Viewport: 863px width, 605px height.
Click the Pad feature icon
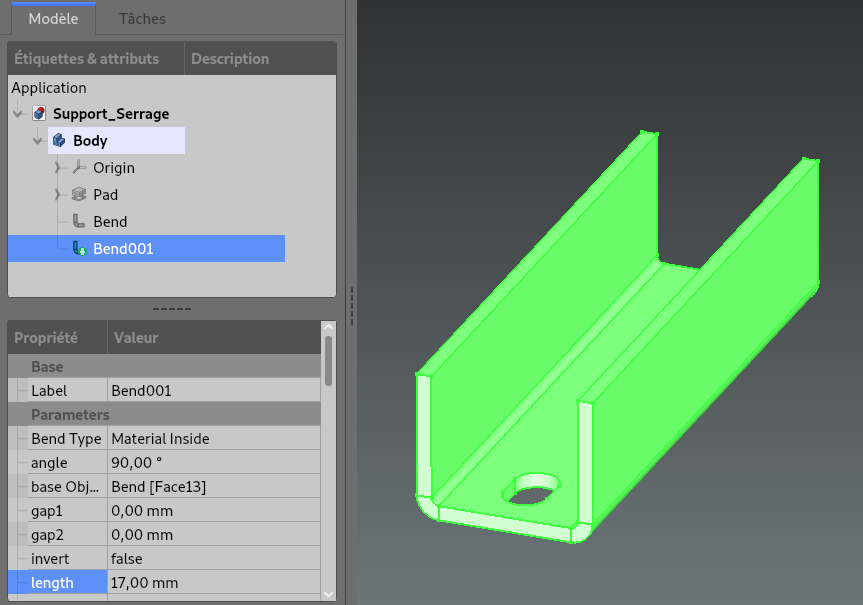[79, 195]
